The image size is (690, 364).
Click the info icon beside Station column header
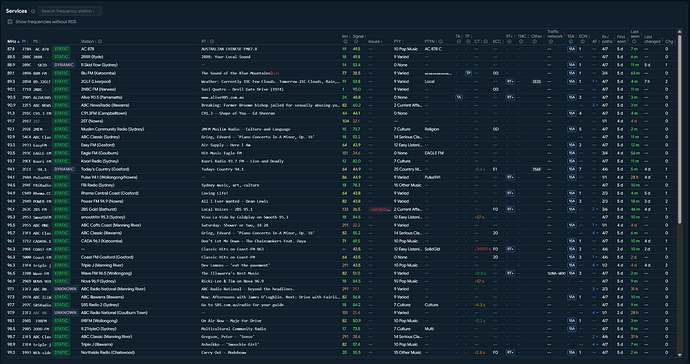tap(100, 41)
